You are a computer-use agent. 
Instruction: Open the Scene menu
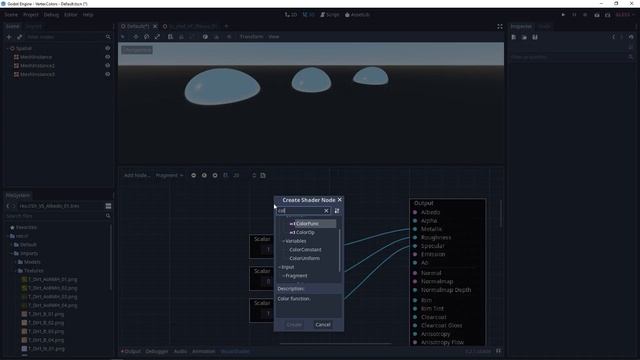coord(11,15)
